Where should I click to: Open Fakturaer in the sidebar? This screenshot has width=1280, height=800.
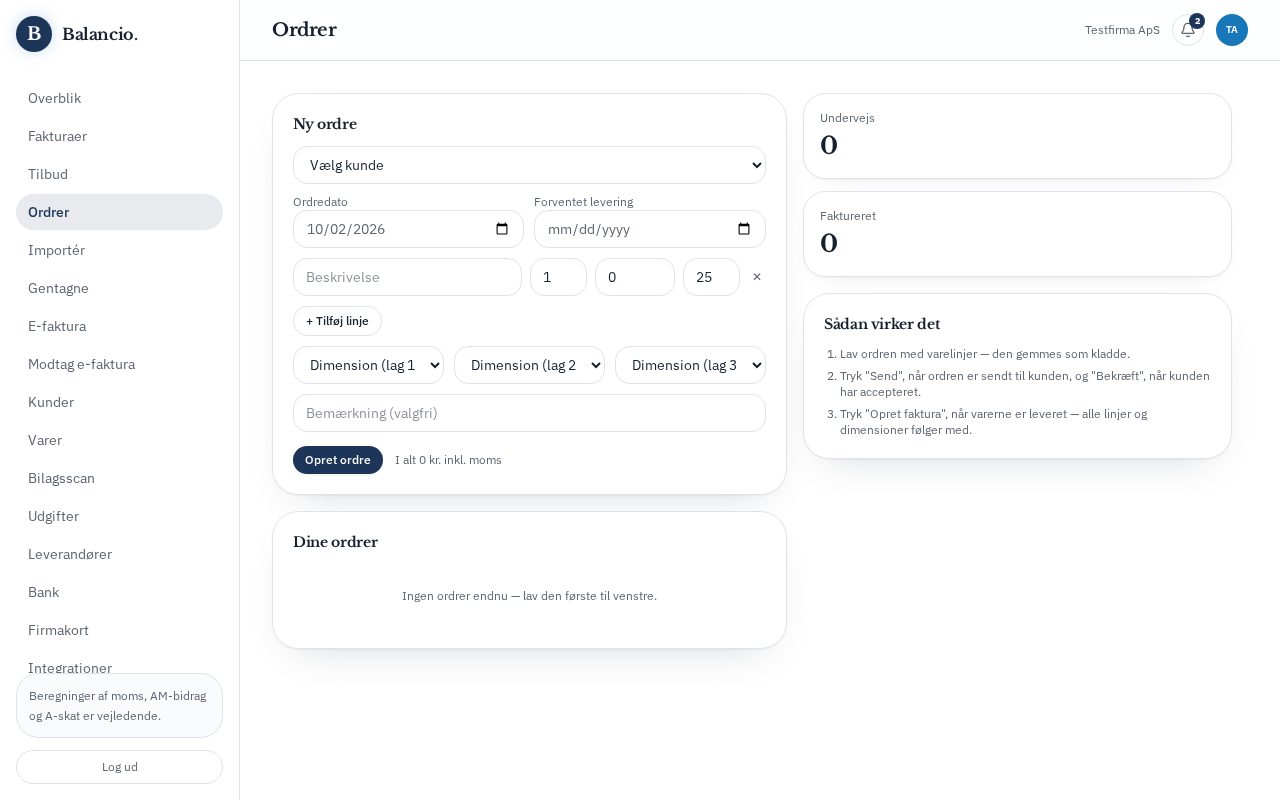pos(119,136)
